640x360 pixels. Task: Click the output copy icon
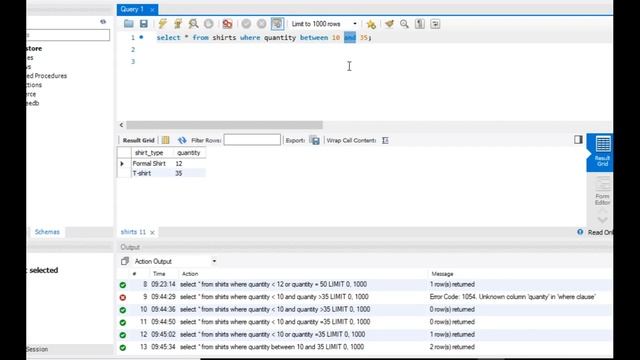(124, 261)
